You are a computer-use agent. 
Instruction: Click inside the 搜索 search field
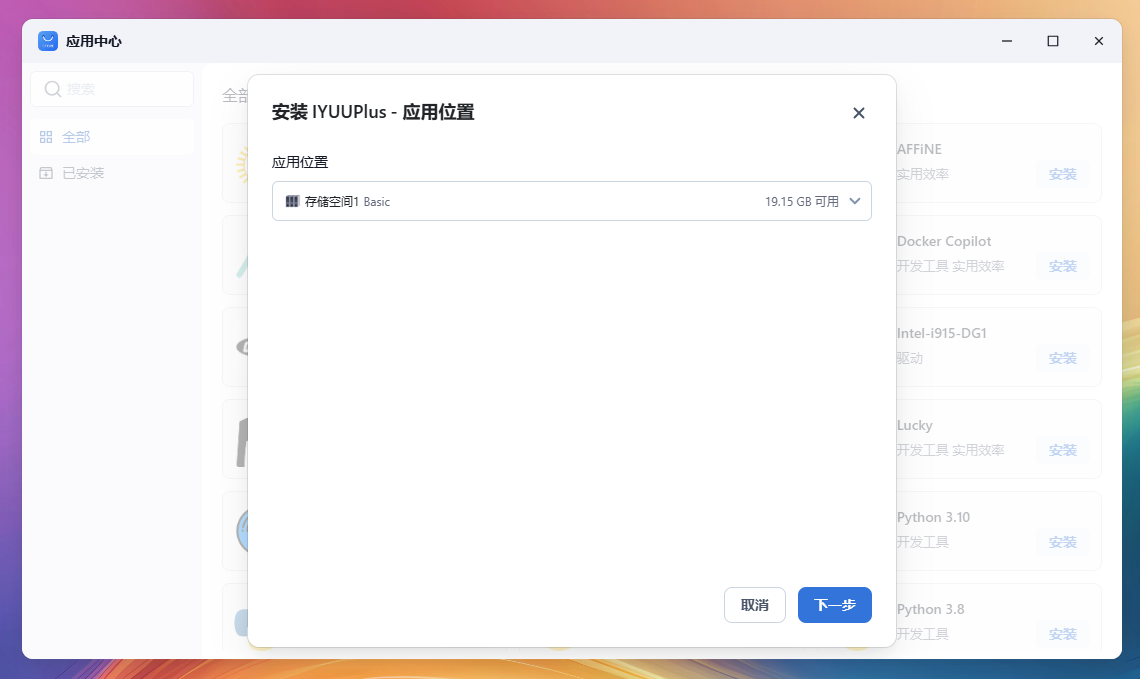(112, 89)
